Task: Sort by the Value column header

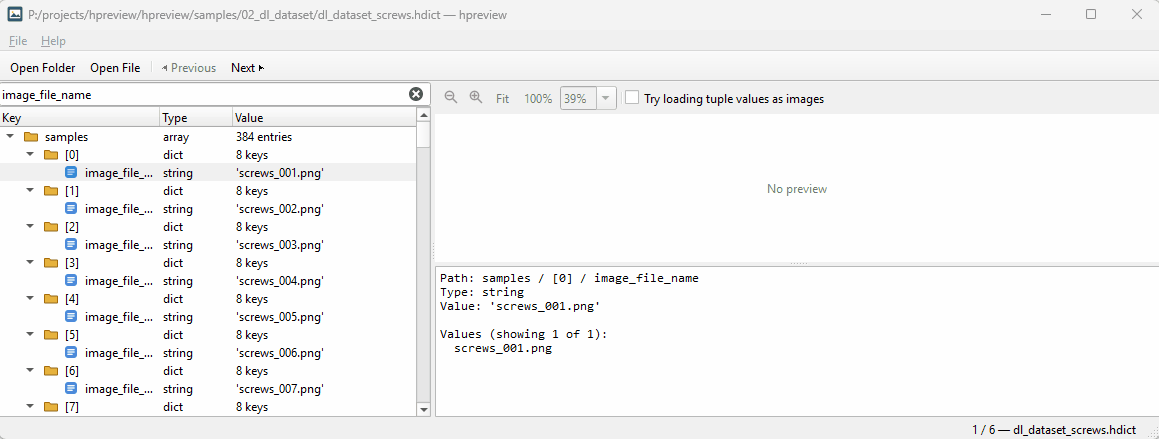Action: click(x=324, y=118)
